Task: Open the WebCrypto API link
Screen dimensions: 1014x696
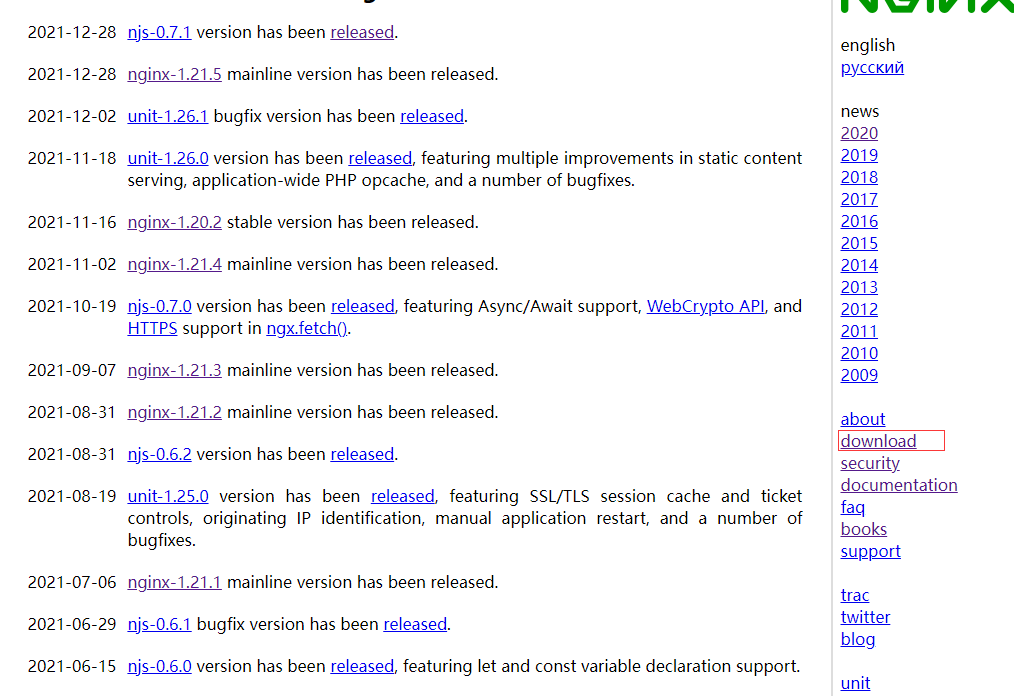Action: pos(706,307)
